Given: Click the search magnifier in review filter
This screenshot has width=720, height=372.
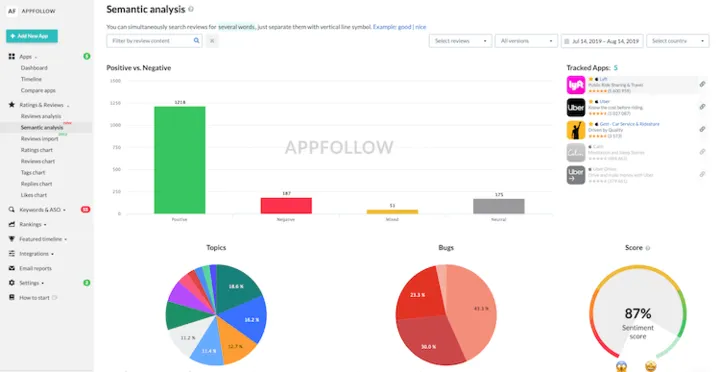Looking at the screenshot, I should (x=196, y=40).
